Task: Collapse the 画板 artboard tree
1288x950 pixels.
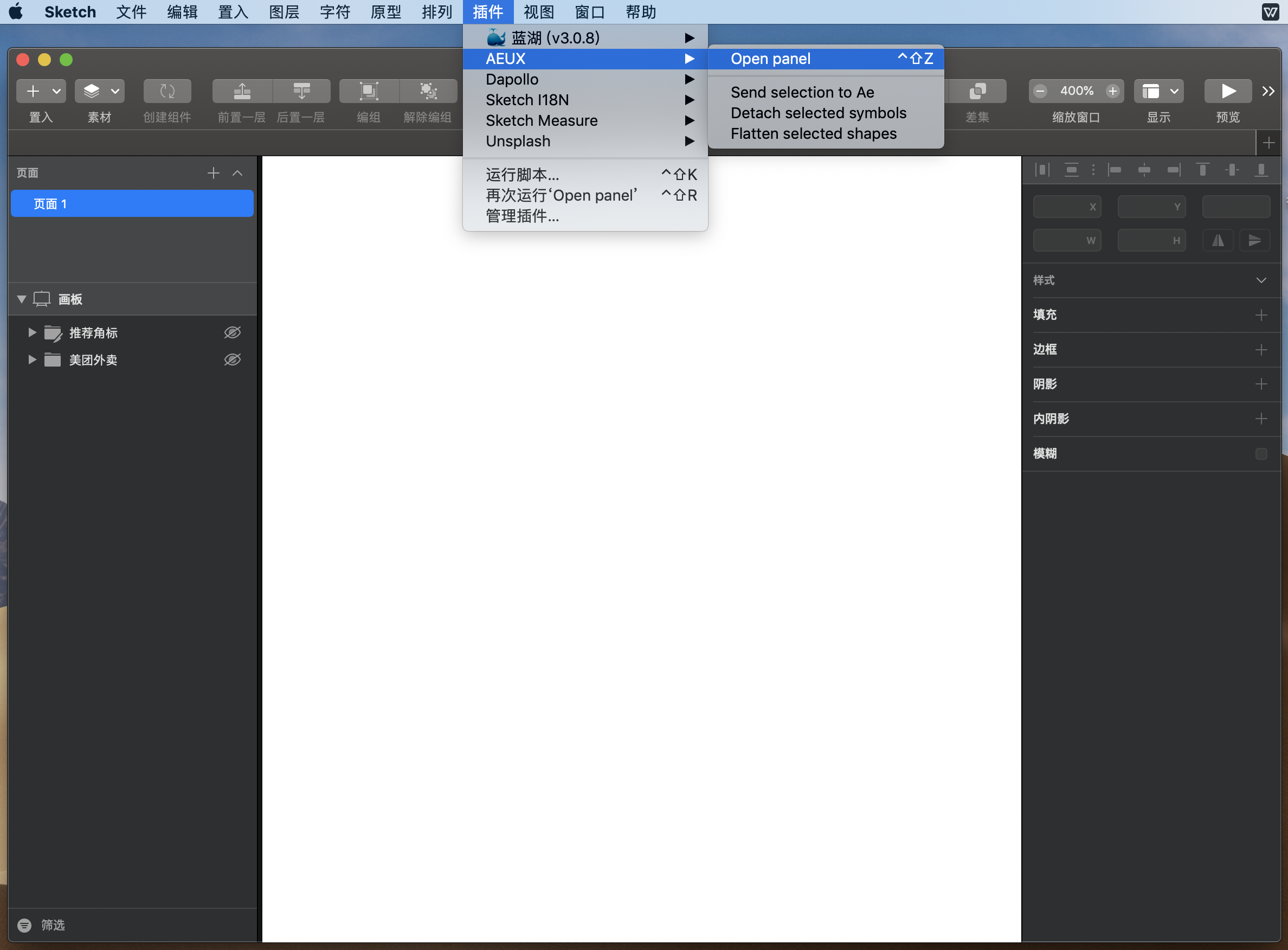Action: [22, 299]
